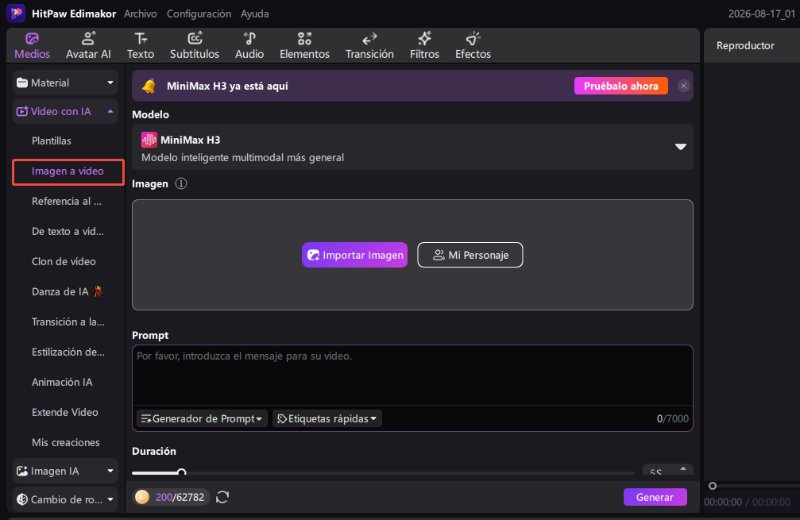This screenshot has width=800, height=520.
Task: Expand the Imagen IA section
Action: tap(65, 471)
